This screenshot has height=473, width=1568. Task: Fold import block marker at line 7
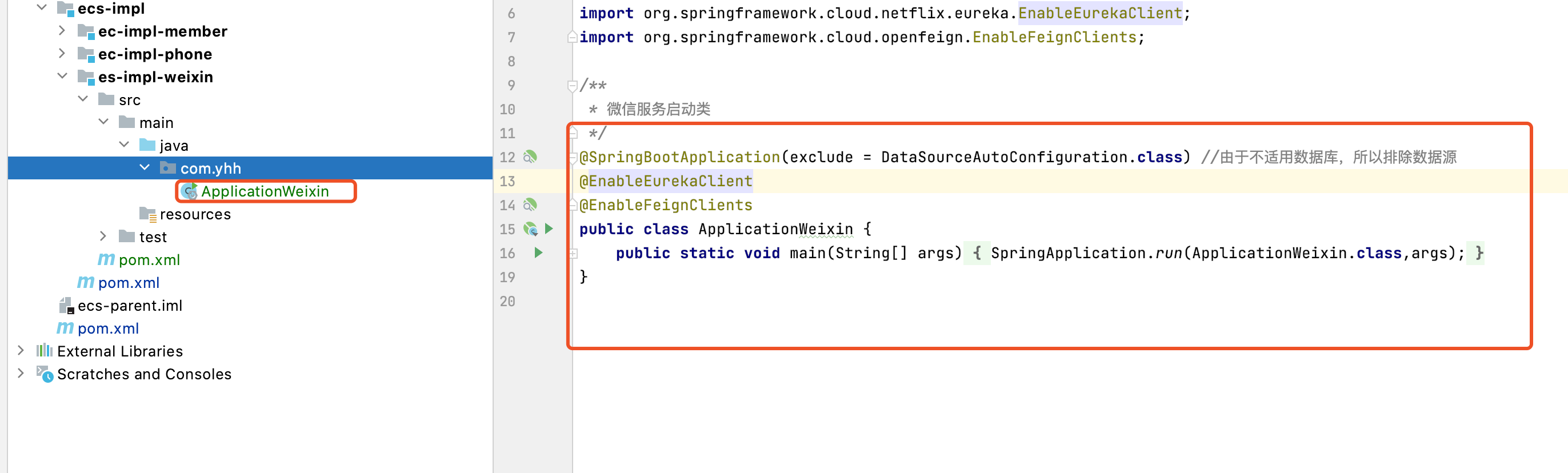(x=572, y=37)
